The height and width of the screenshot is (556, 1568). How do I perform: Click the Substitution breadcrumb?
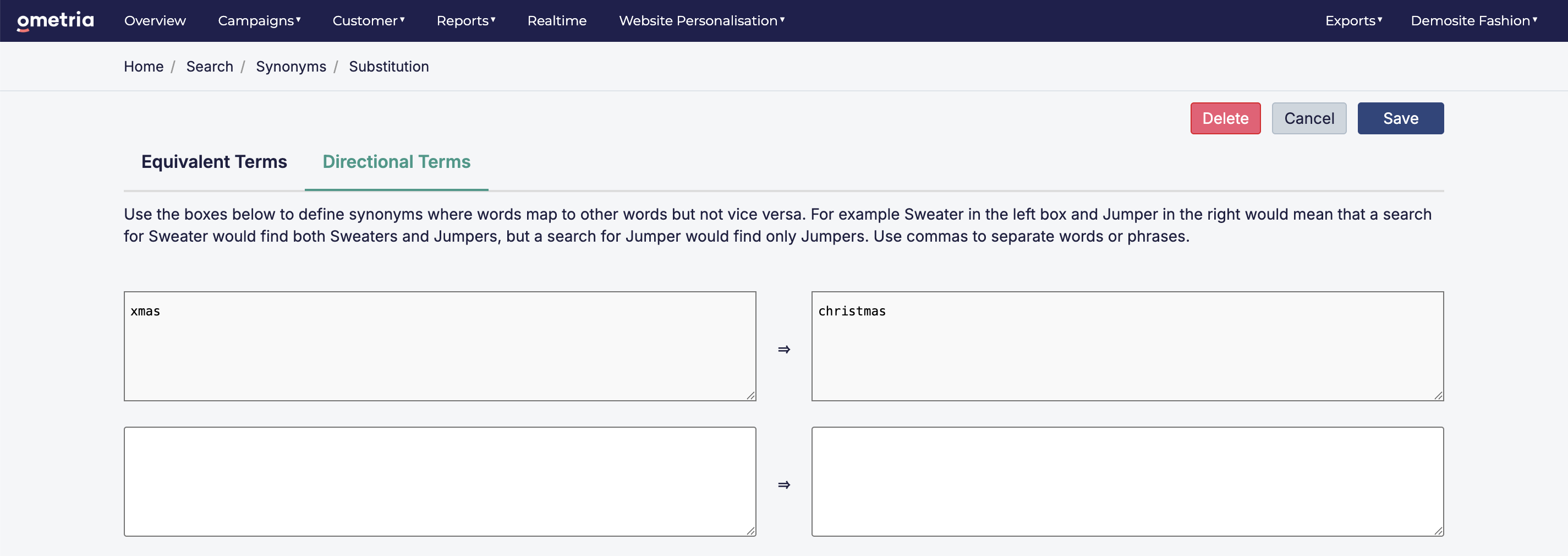pyautogui.click(x=388, y=67)
